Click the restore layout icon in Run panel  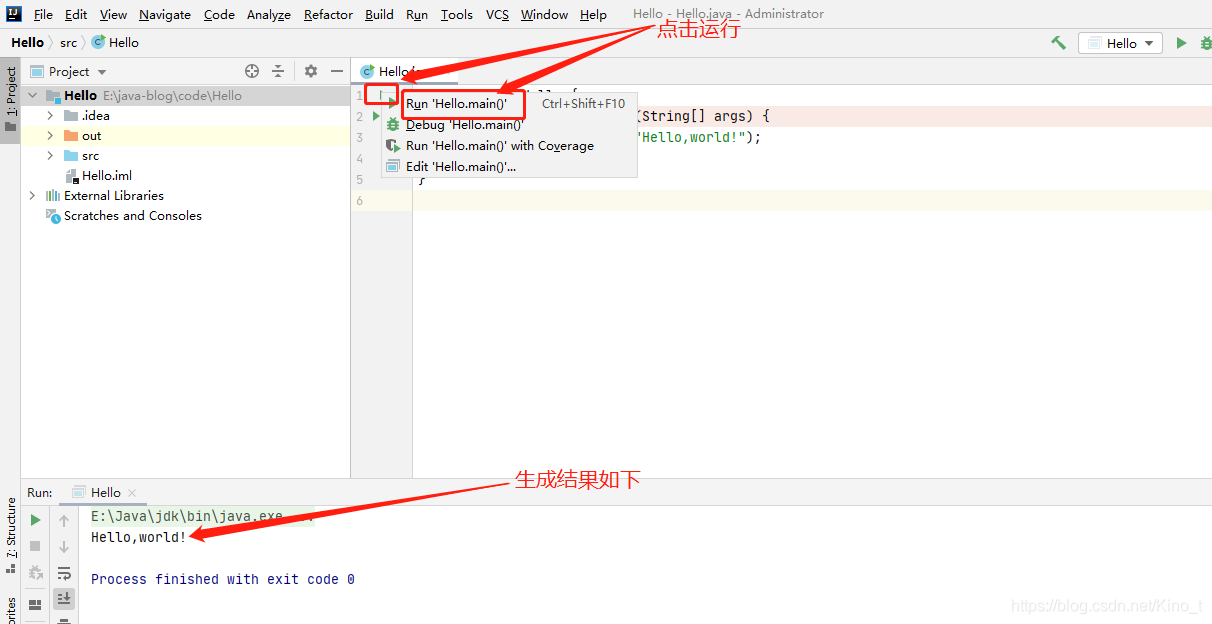[x=35, y=604]
